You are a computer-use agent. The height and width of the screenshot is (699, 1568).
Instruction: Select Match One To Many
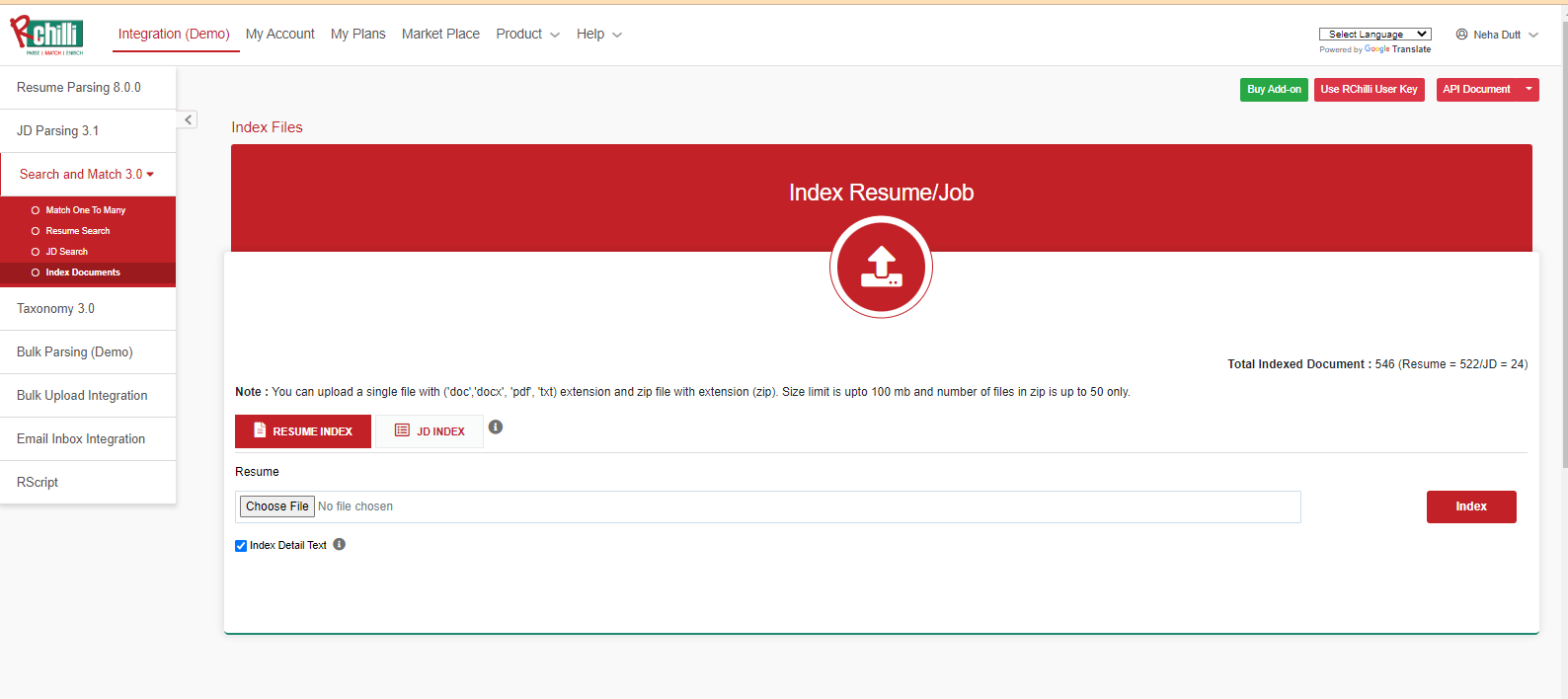click(85, 210)
